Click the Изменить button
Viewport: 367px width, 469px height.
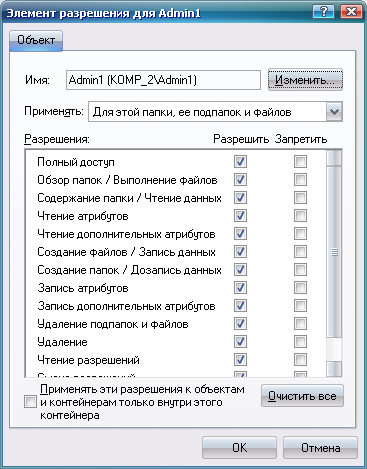pos(305,80)
